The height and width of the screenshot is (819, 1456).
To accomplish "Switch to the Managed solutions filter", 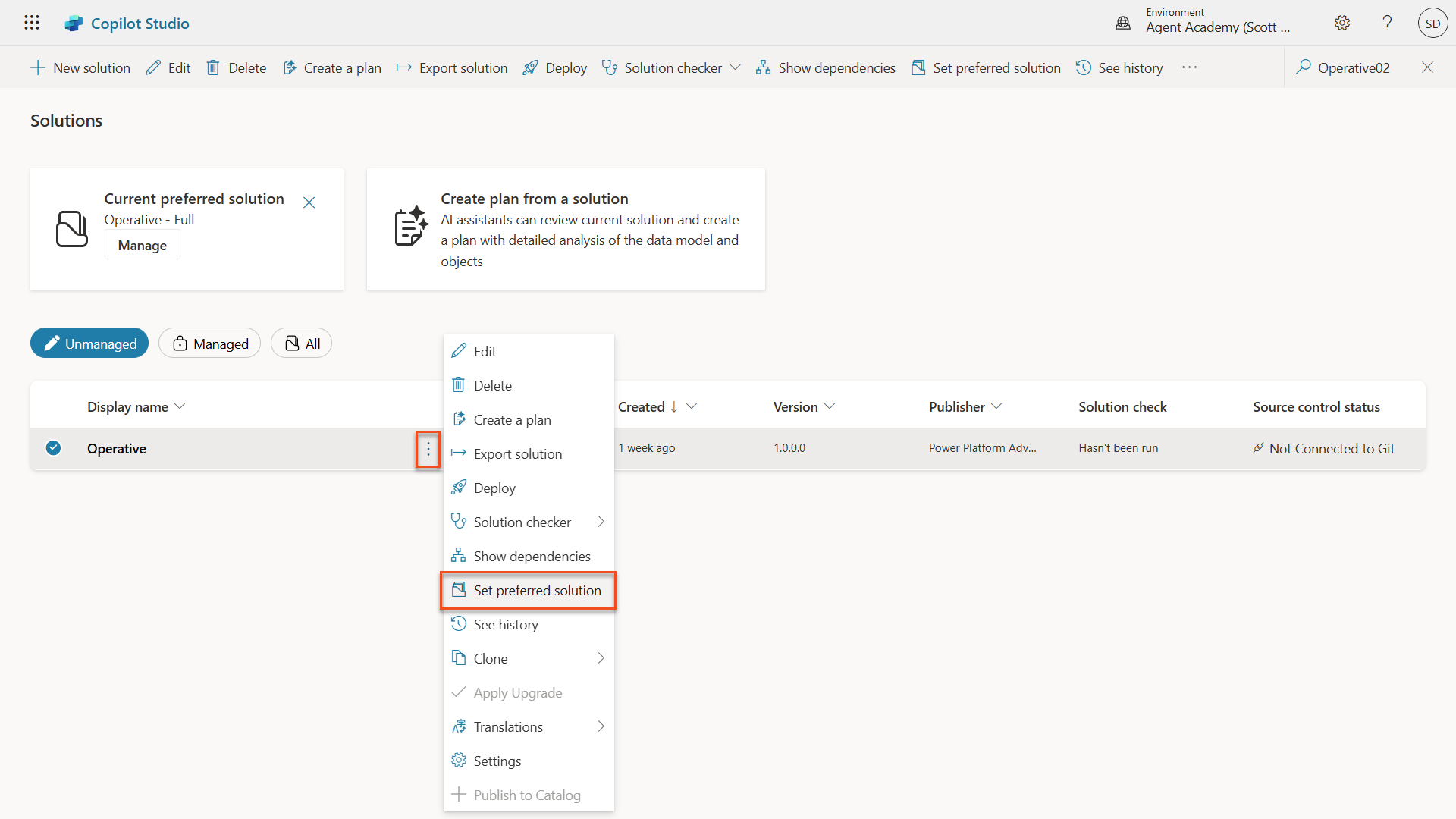I will click(210, 344).
